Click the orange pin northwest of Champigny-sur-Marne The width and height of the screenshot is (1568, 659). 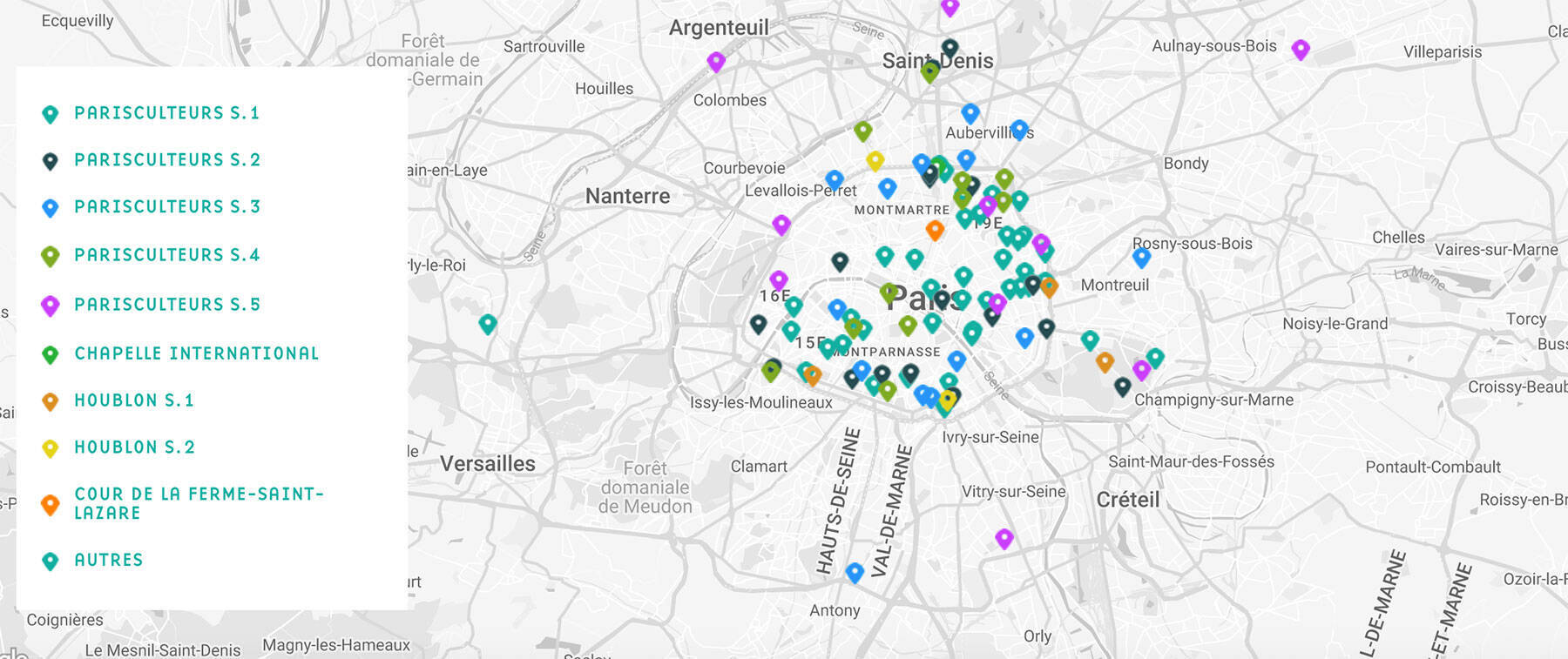(x=1105, y=361)
